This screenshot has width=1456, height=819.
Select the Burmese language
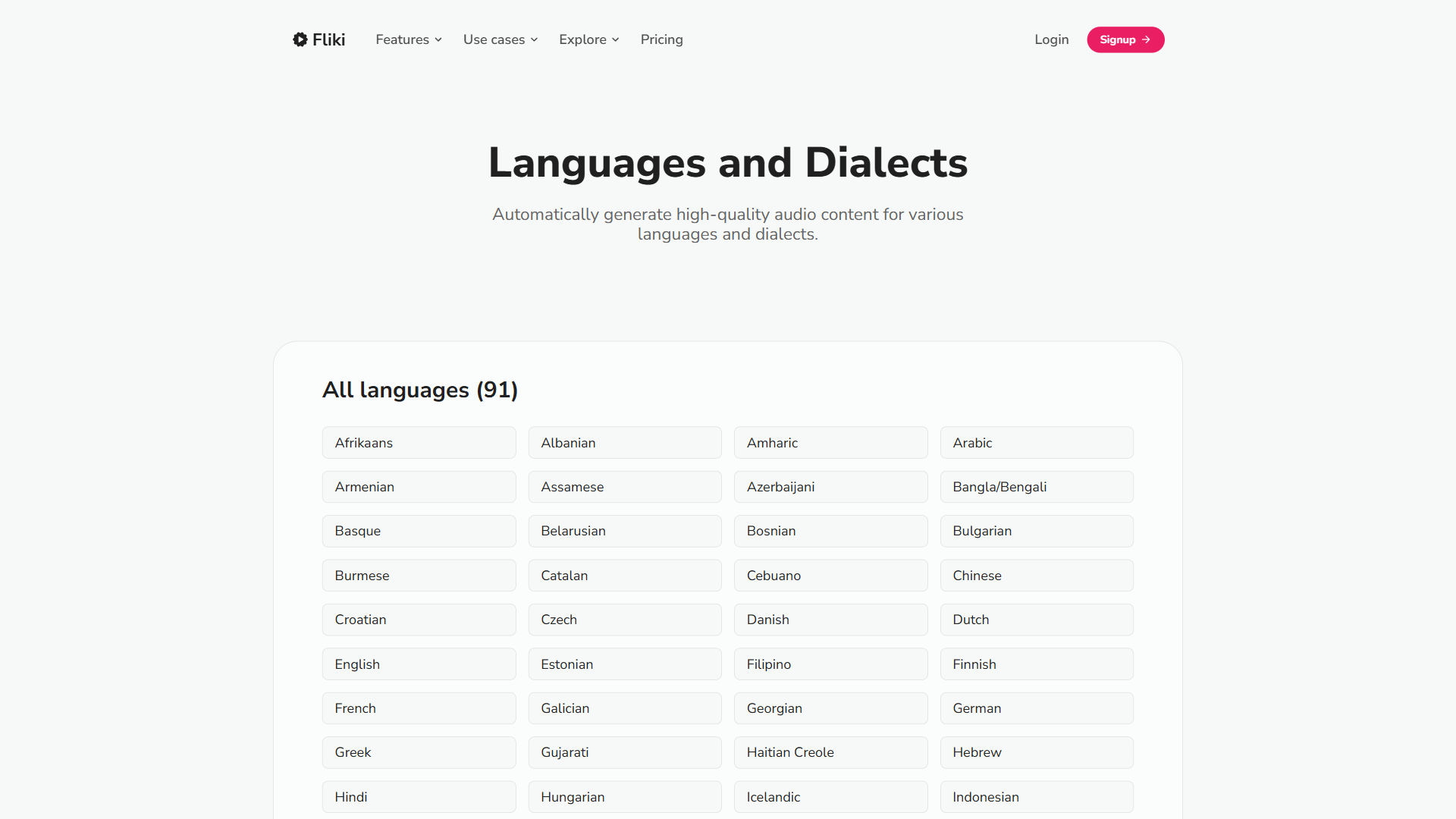tap(419, 576)
